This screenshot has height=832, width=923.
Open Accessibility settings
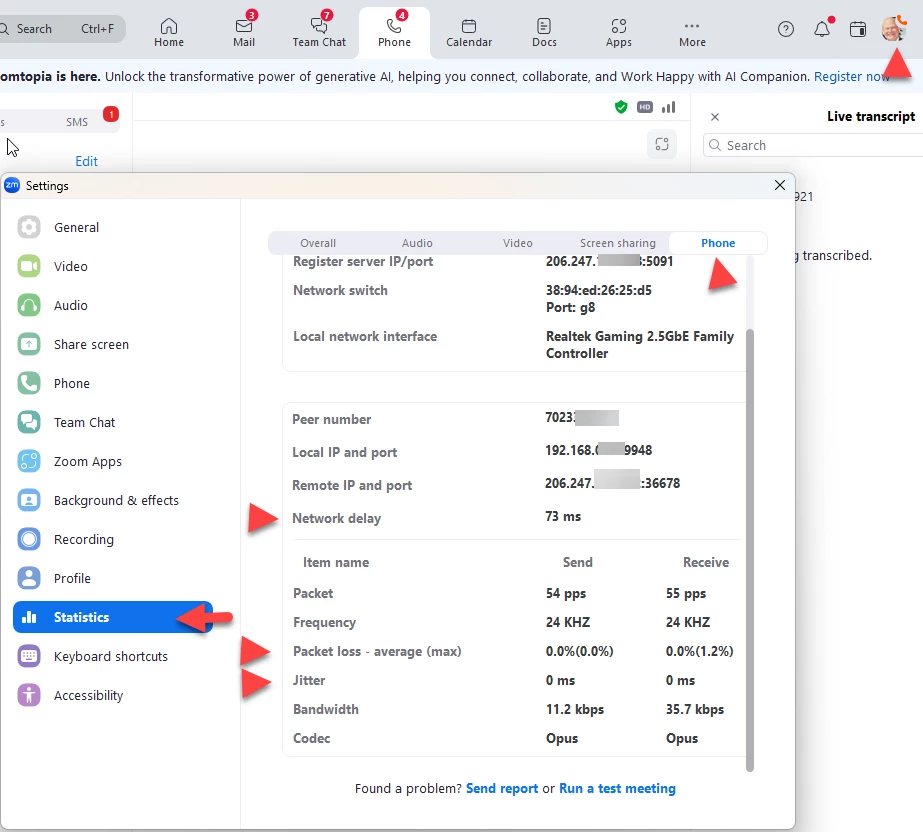[x=112, y=695]
